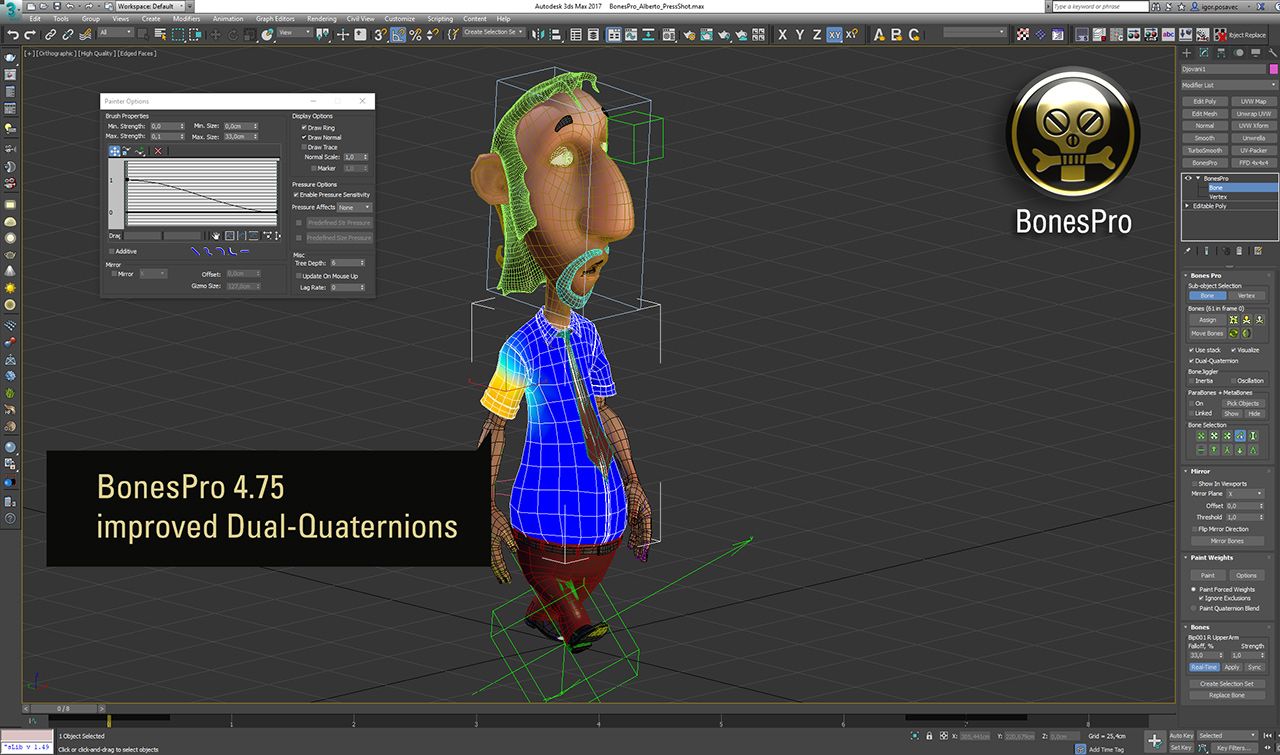Toggle the Angle Snap icon
The width and height of the screenshot is (1280, 755).
tap(398, 34)
